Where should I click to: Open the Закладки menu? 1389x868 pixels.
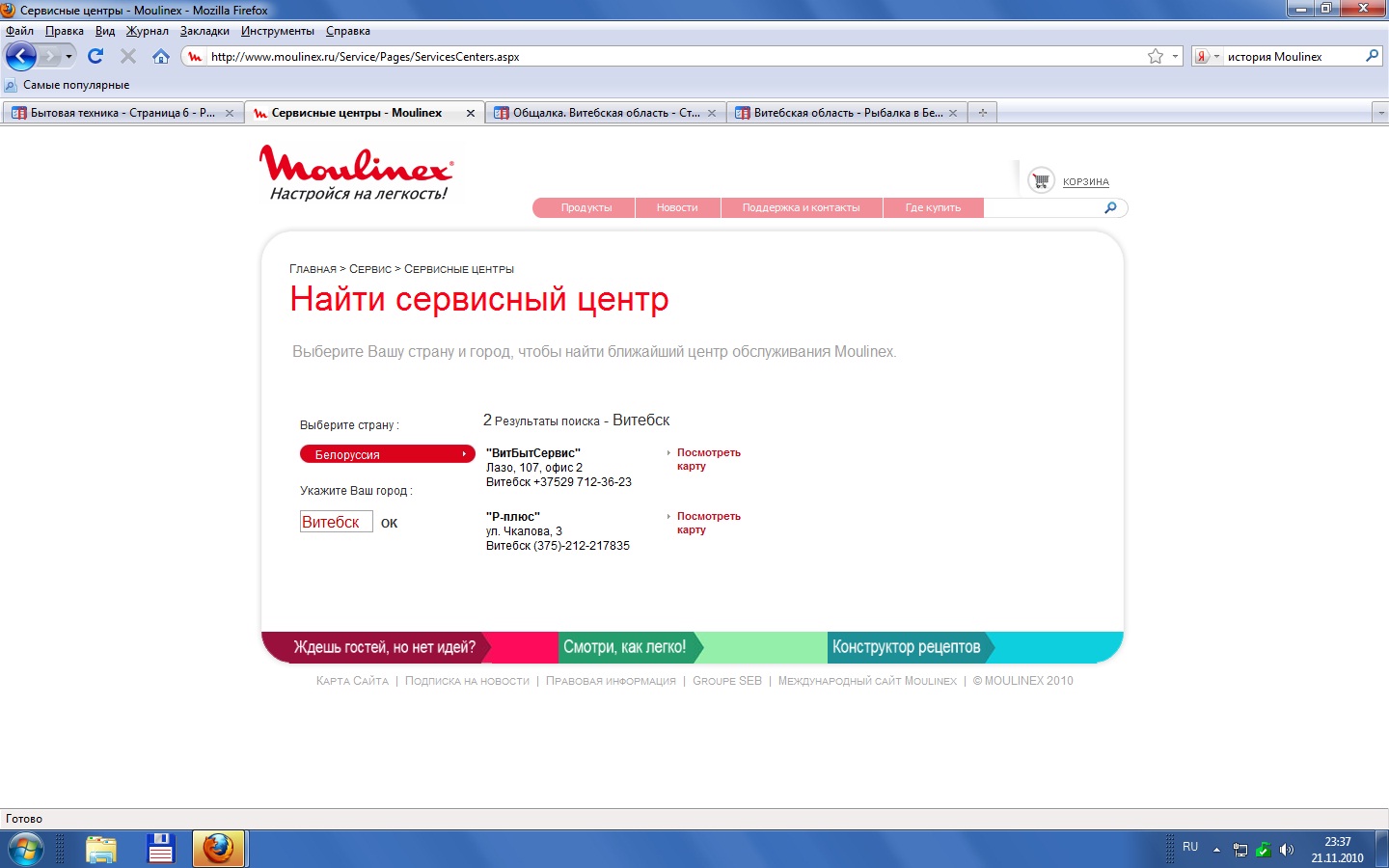[204, 31]
